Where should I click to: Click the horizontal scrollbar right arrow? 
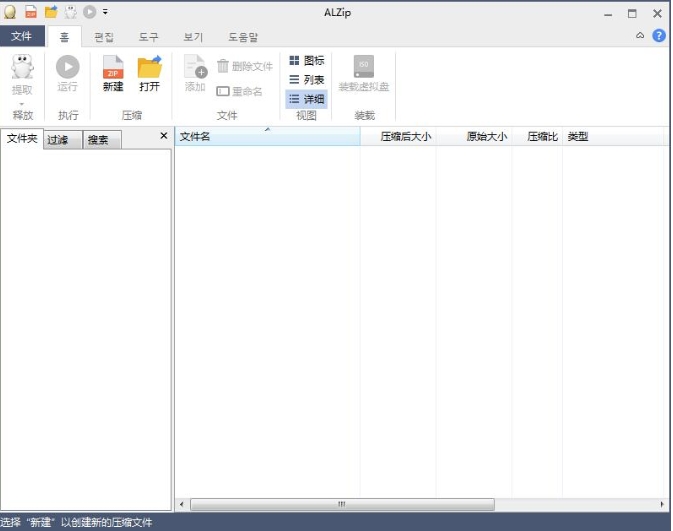[661, 504]
